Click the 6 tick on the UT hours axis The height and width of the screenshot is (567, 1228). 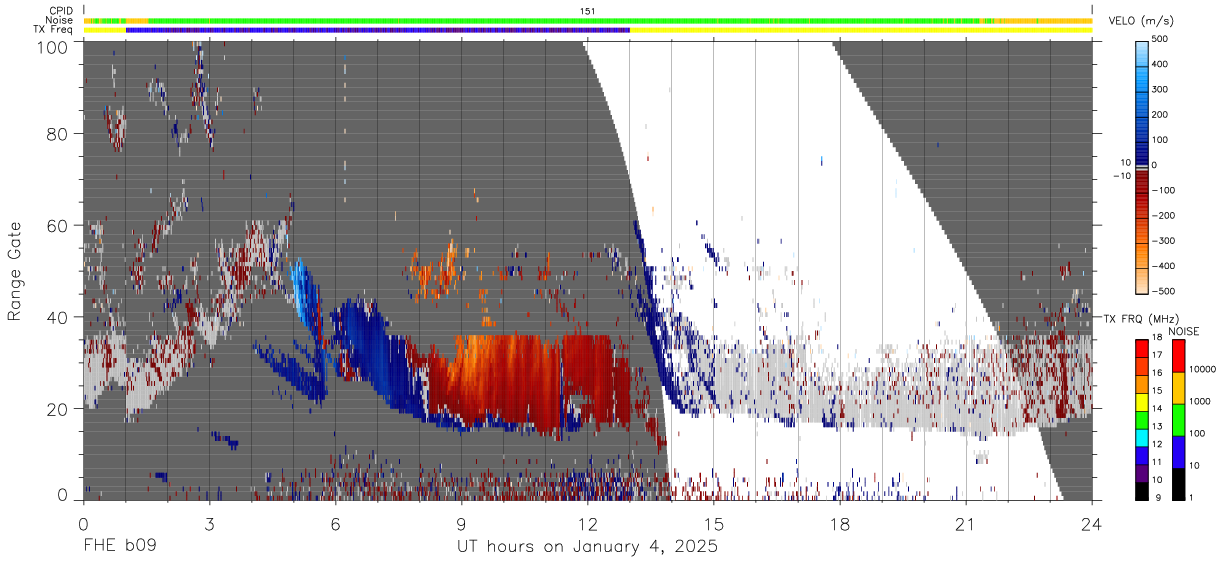(x=335, y=524)
